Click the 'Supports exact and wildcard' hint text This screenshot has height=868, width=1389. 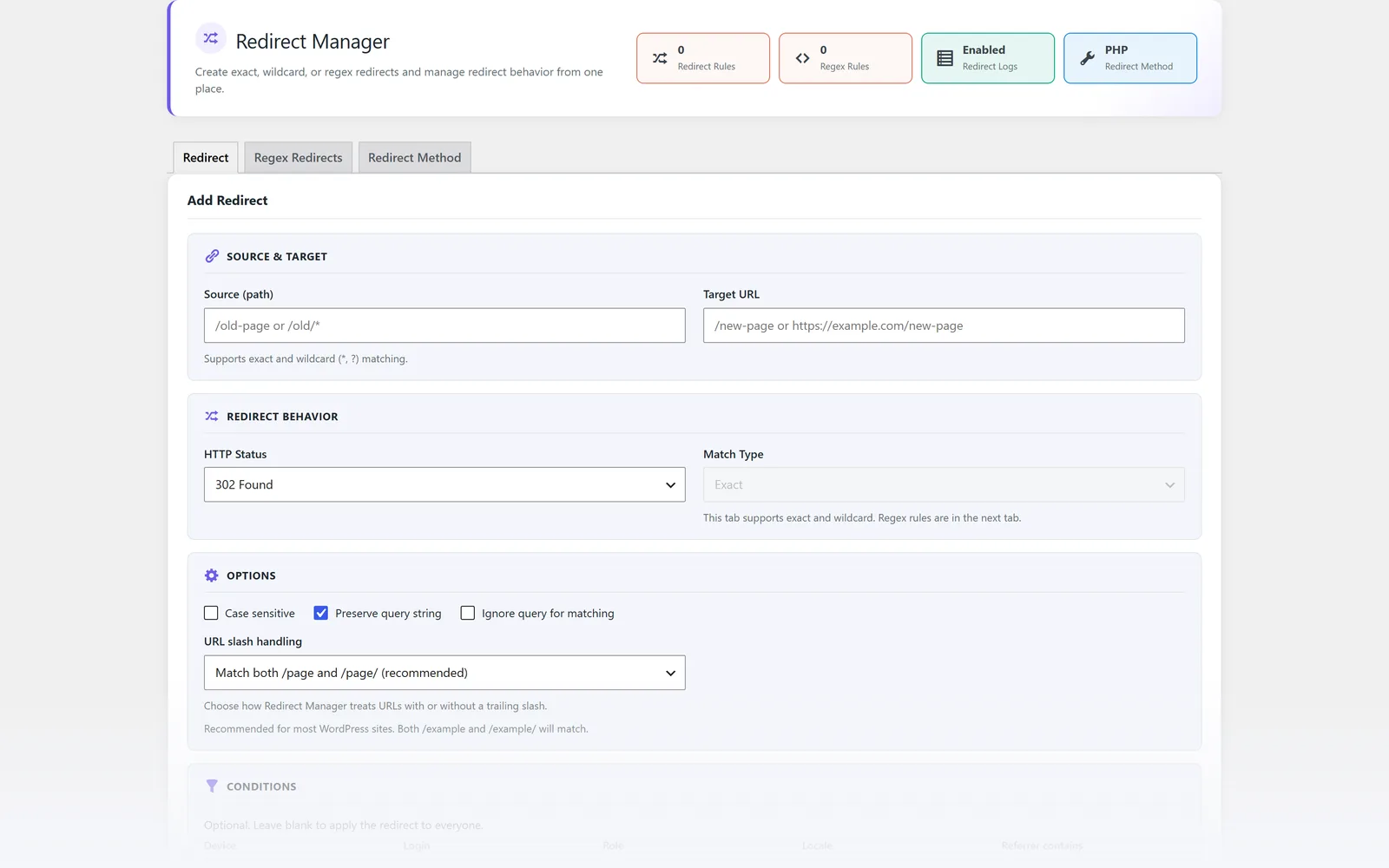306,358
